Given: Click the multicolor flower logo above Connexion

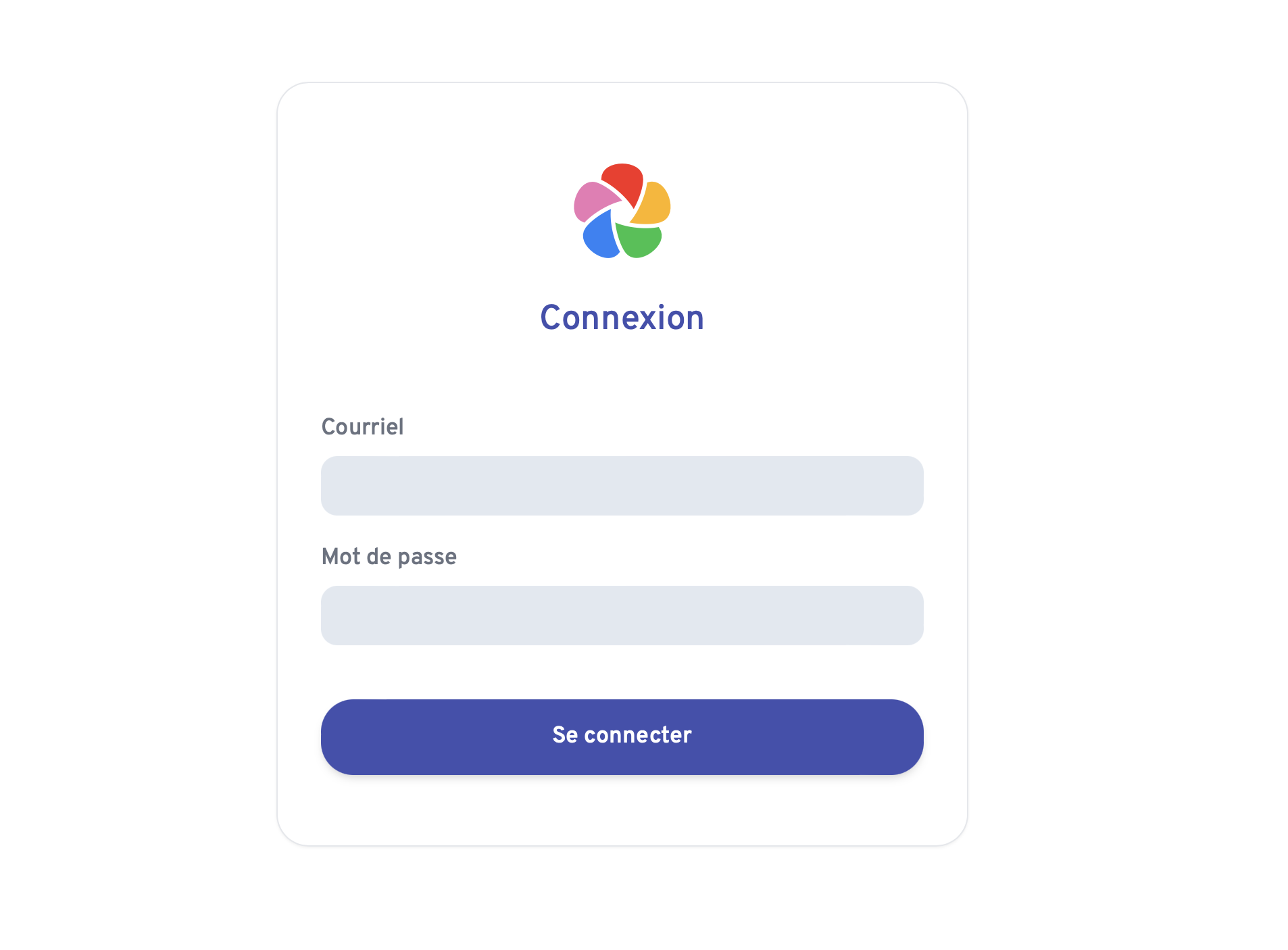Looking at the screenshot, I should [622, 211].
